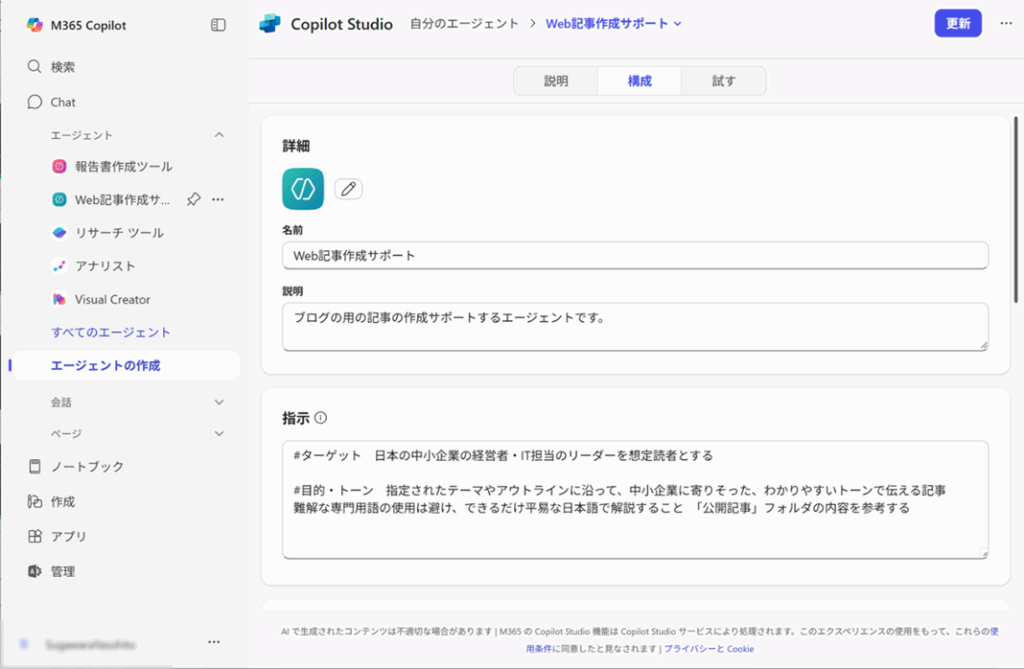Click the 指示 instructions text area
Image resolution: width=1024 pixels, height=669 pixels.
click(635, 500)
